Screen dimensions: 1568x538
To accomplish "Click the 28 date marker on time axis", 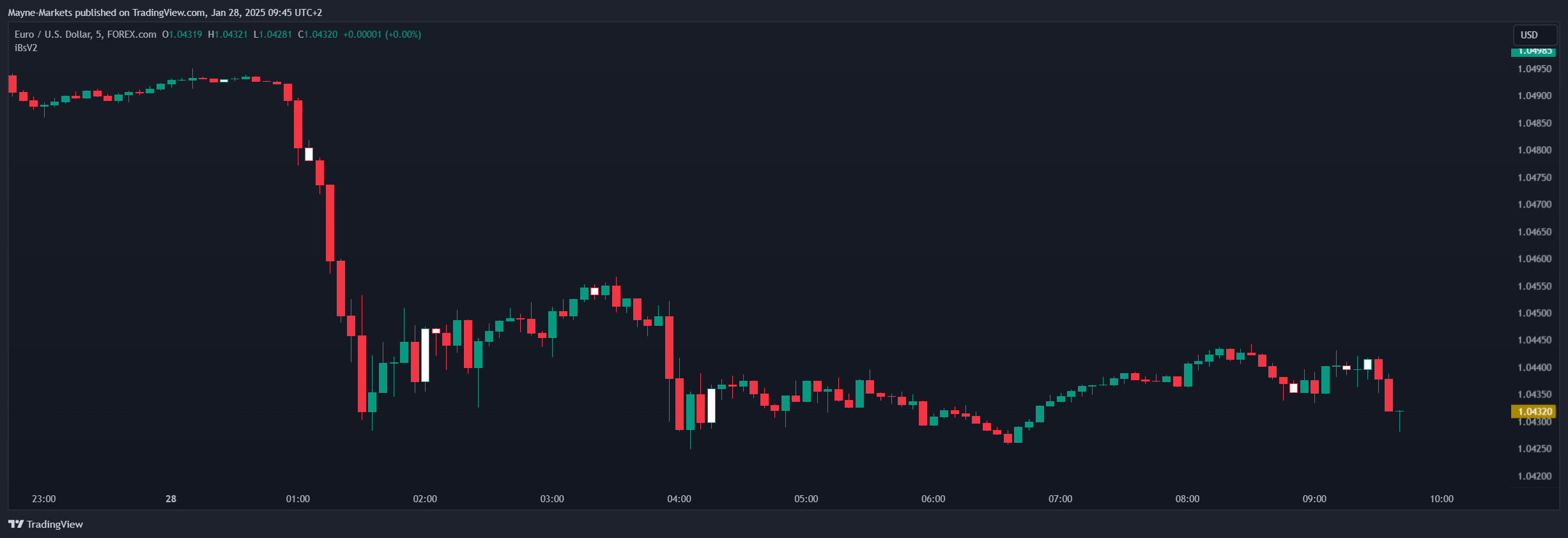I will click(x=171, y=499).
